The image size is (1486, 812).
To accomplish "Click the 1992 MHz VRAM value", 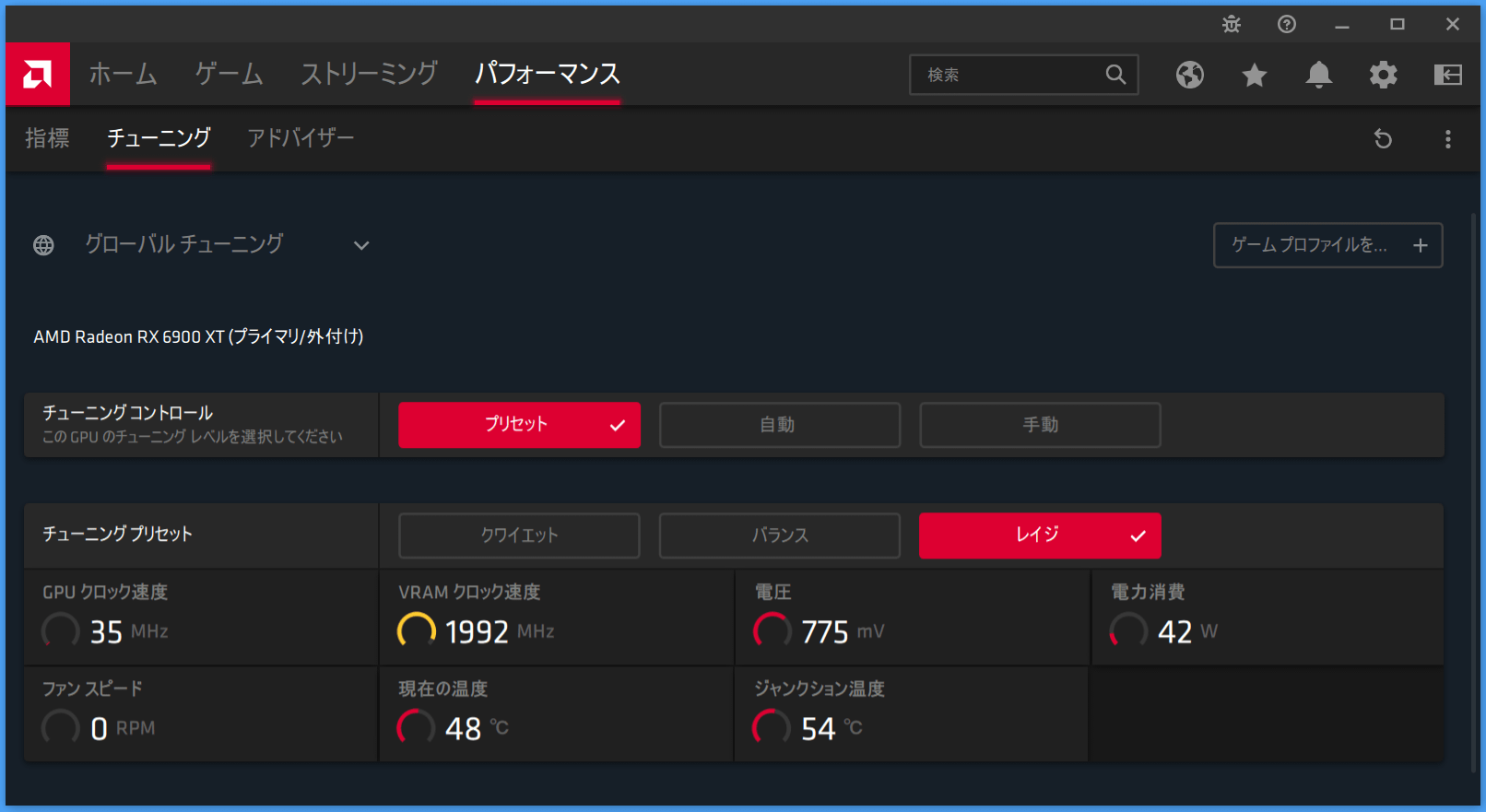I will tap(500, 631).
